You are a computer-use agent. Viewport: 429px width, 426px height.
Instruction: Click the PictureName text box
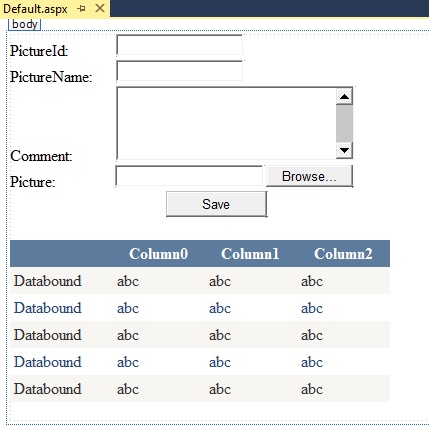(x=180, y=71)
